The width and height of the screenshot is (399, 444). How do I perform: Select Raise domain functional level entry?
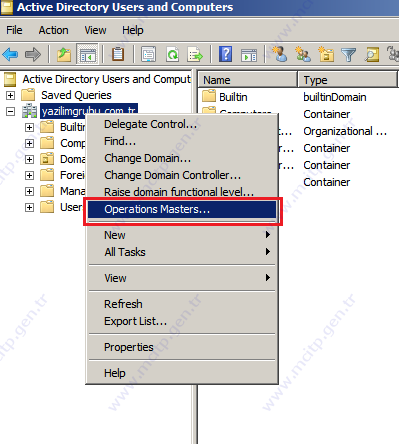point(182,192)
